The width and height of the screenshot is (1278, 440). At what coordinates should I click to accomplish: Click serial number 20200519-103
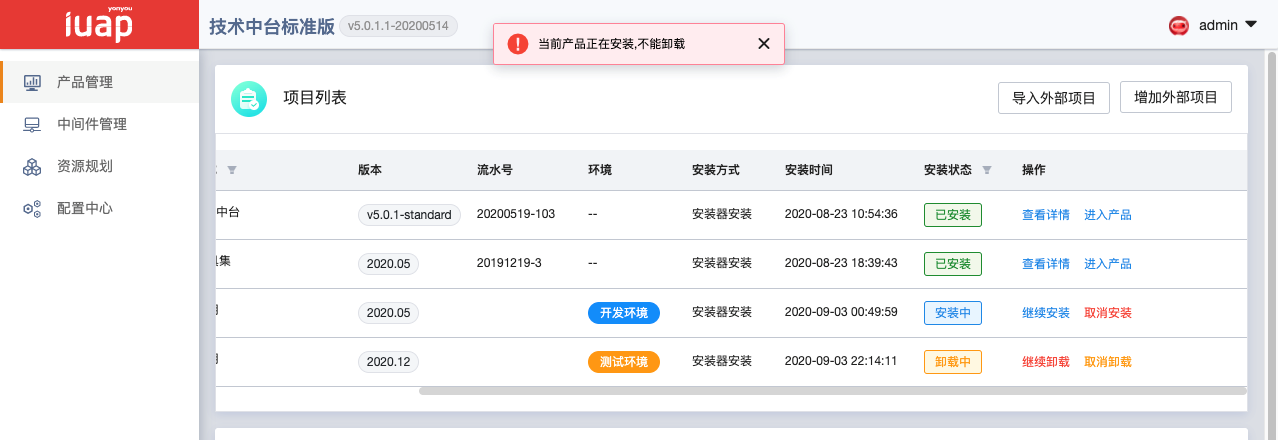[x=516, y=214]
